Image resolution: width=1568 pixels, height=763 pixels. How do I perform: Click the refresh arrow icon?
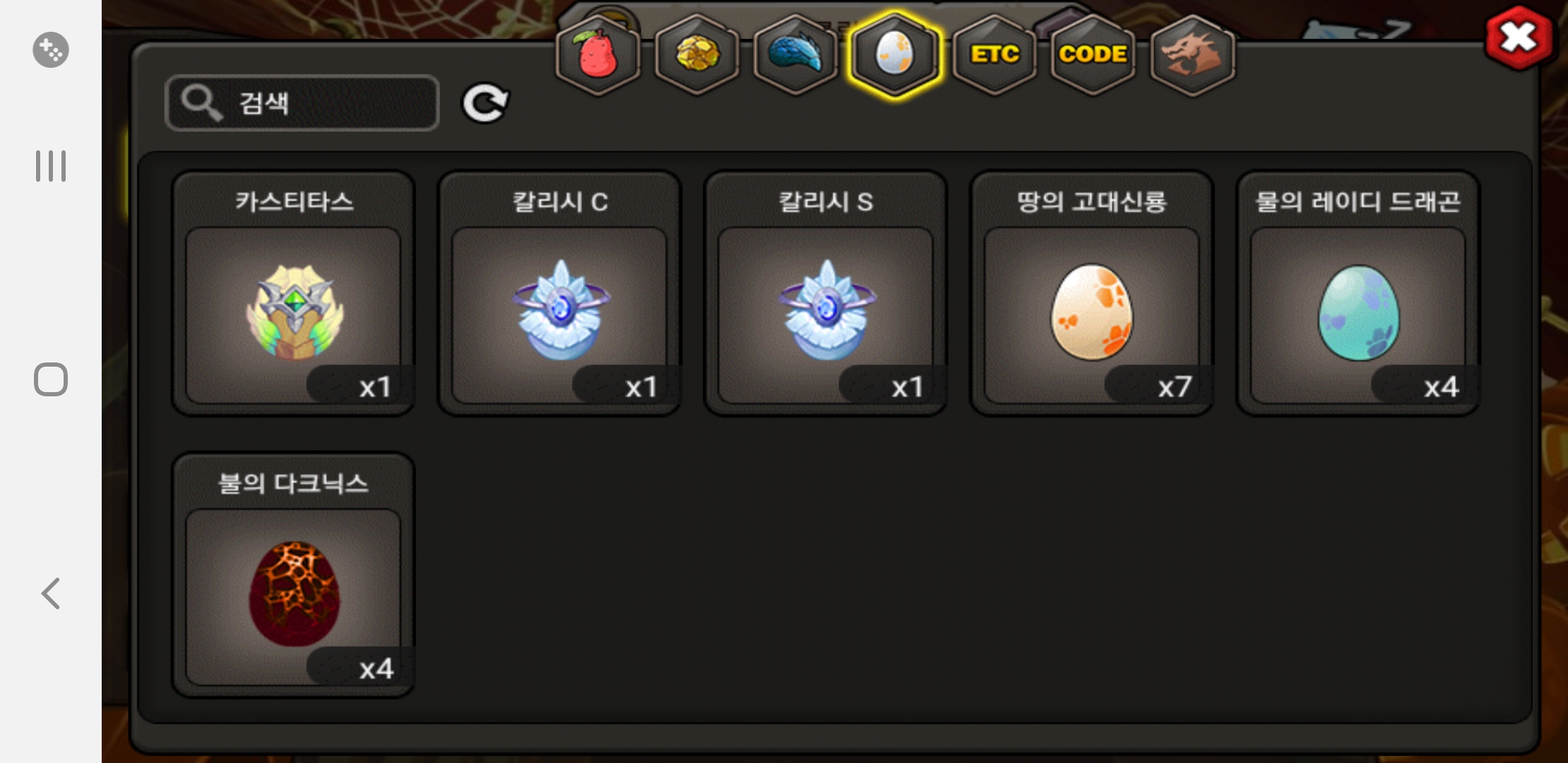coord(485,103)
